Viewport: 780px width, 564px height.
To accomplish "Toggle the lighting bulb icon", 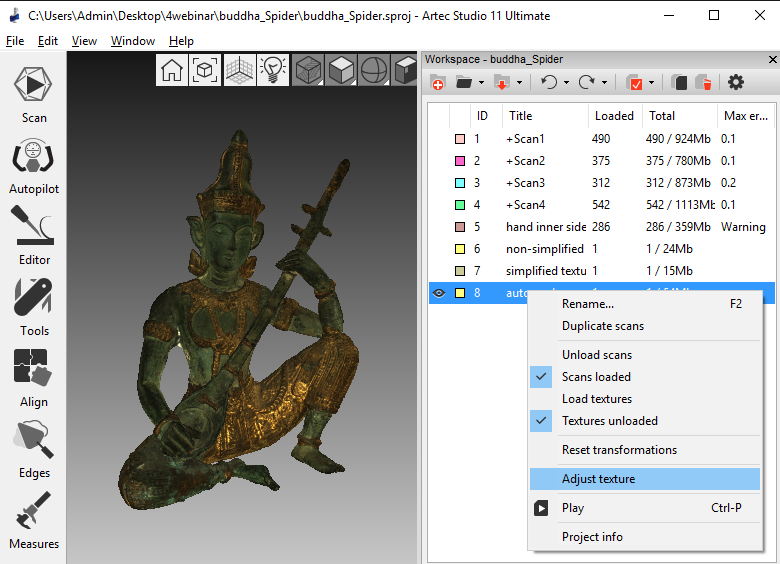I will point(273,70).
